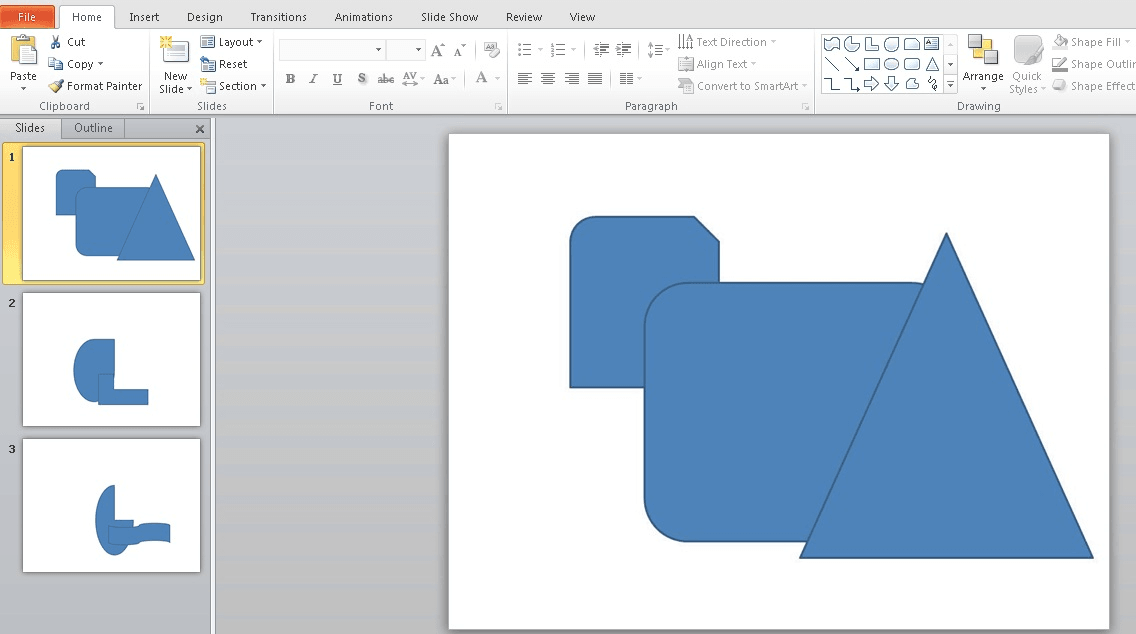Image resolution: width=1136 pixels, height=634 pixels.
Task: Open the Font dialog launcher
Action: tap(498, 107)
